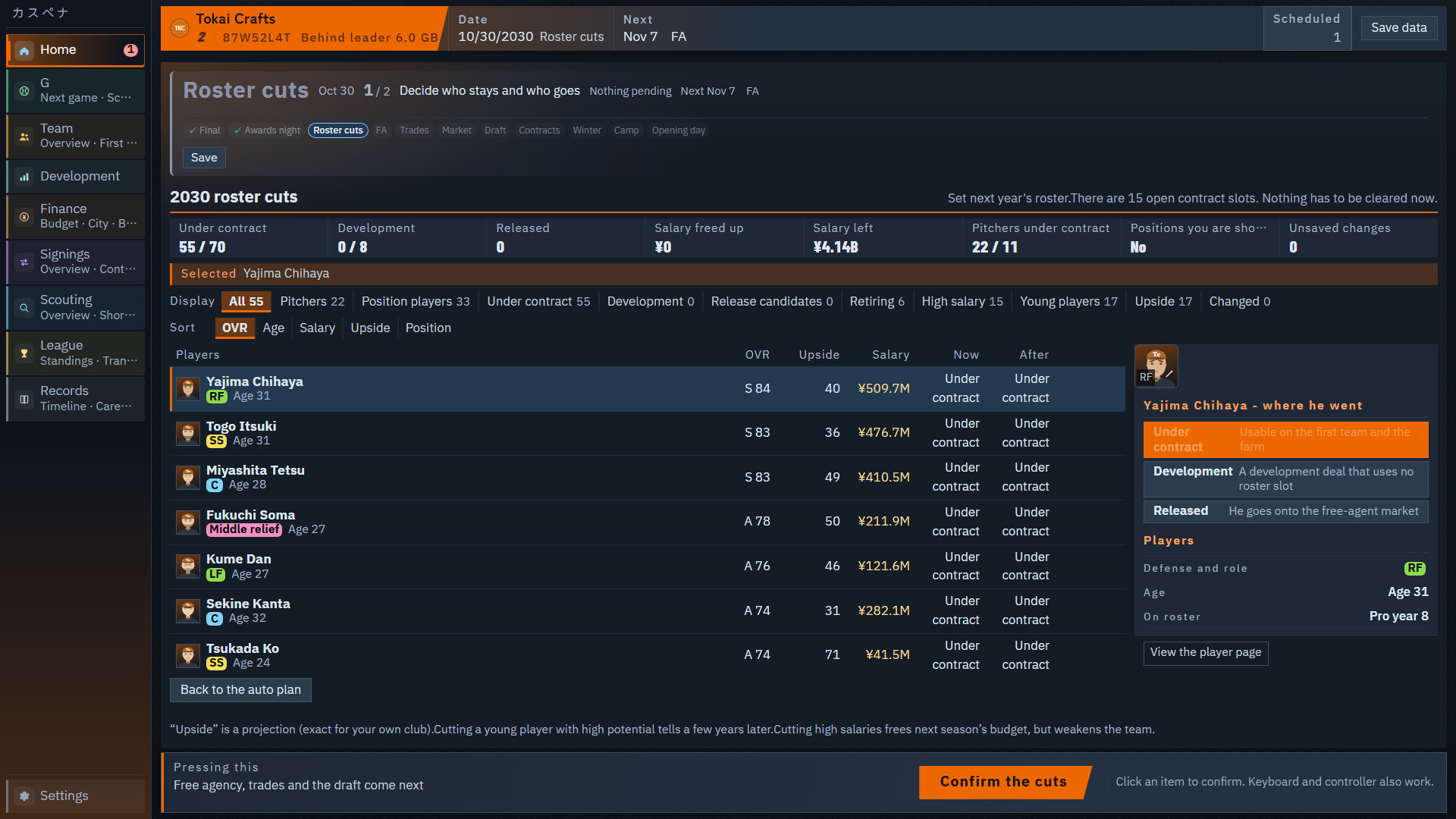Viewport: 1456px width, 819px height.
Task: Confirm the cuts
Action: click(1003, 782)
